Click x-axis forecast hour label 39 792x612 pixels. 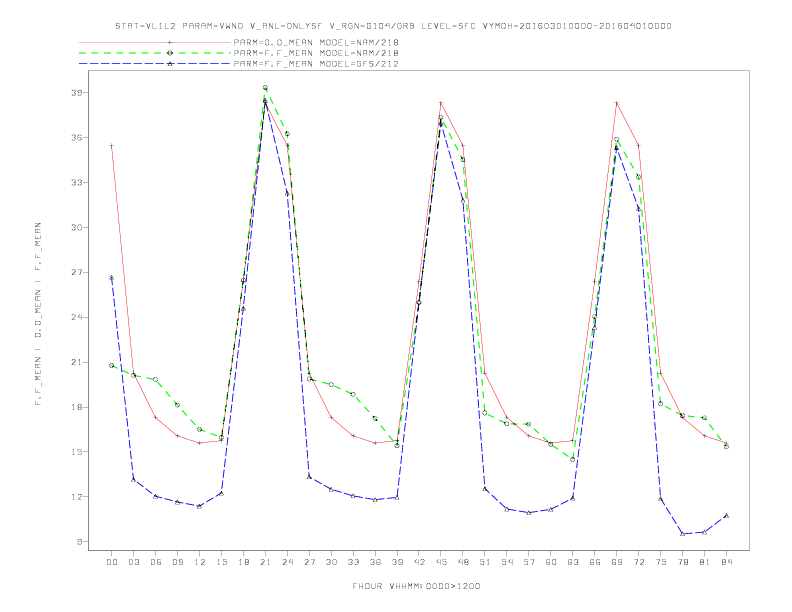397,562
